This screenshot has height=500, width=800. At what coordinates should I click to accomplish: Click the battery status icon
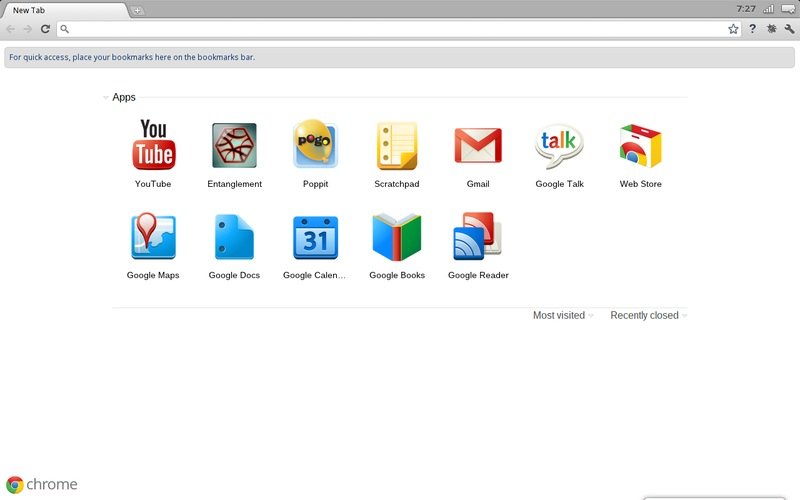788,9
